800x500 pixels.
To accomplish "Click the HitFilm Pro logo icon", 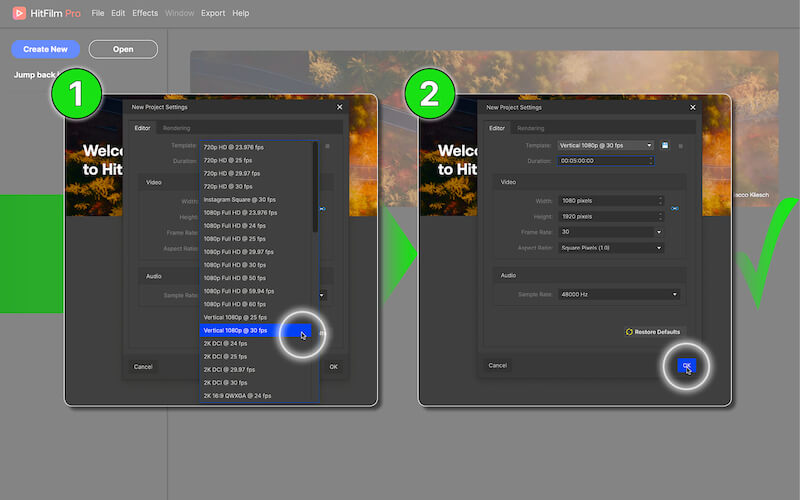I will coord(19,13).
